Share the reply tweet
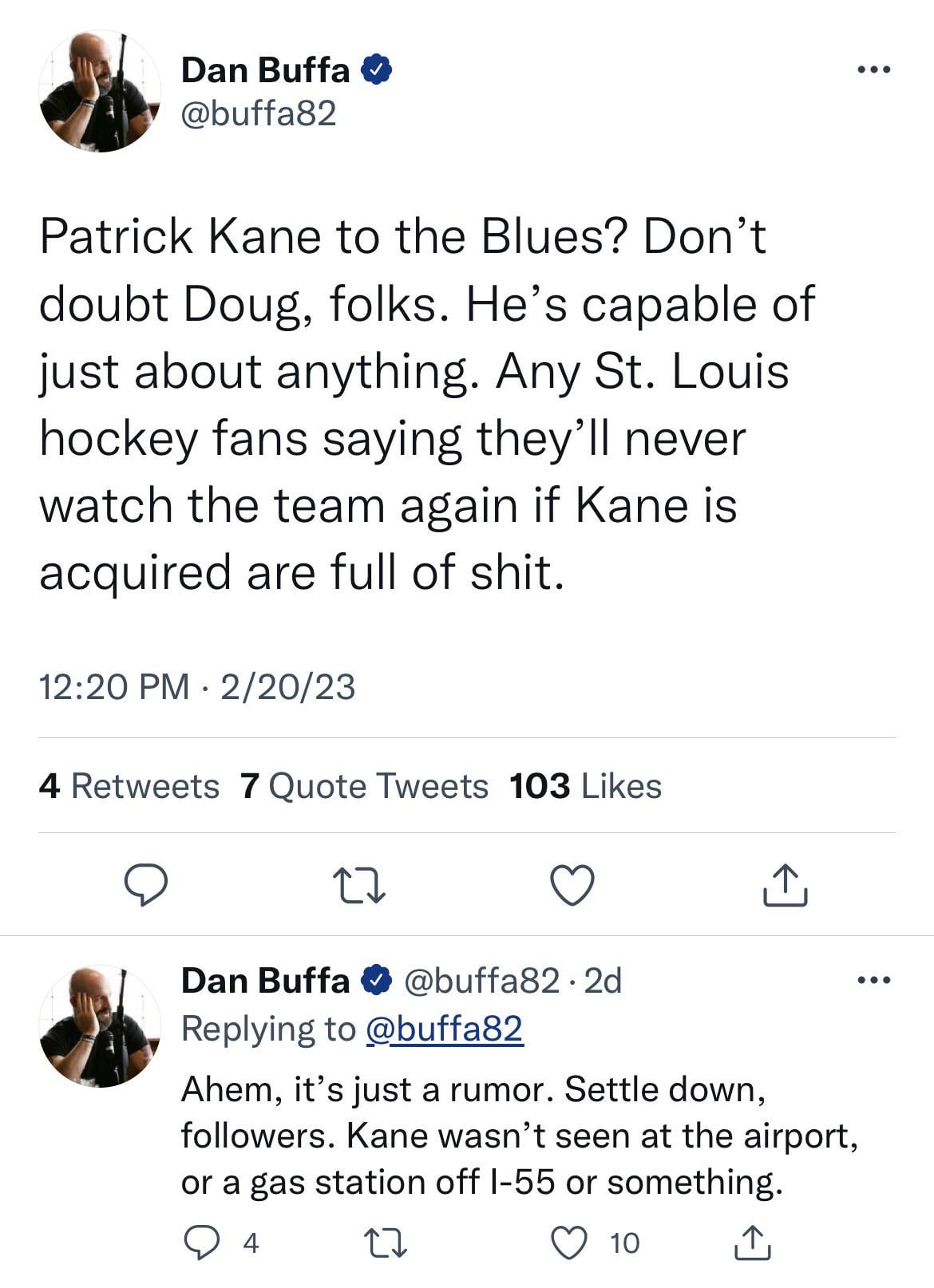Screen dimensions: 934x1288 [x=752, y=1243]
